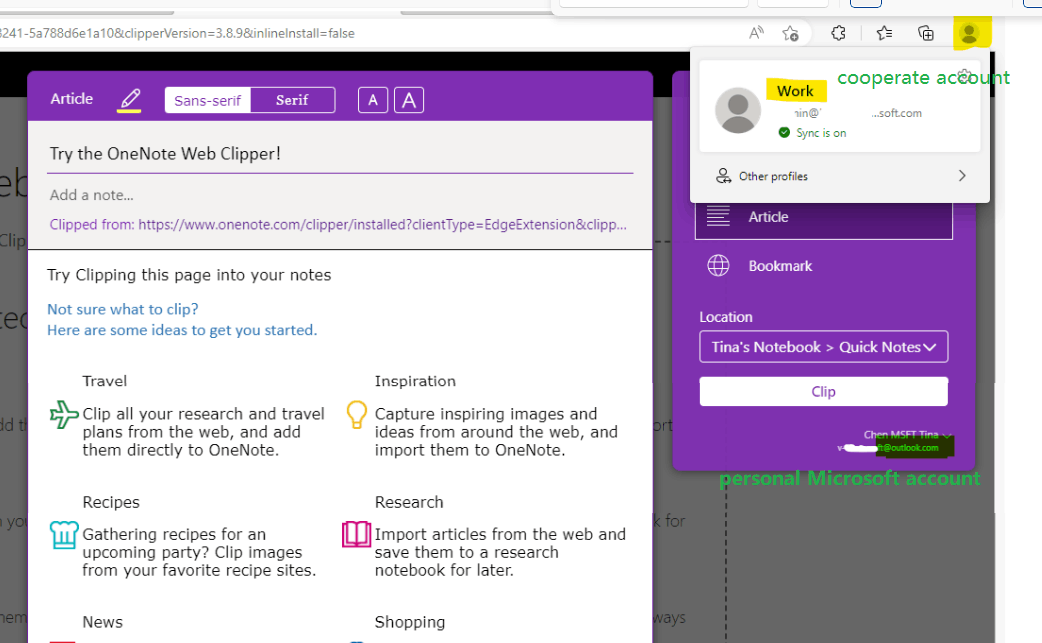Click the Bookmark globe icon
1042x643 pixels.
[718, 266]
